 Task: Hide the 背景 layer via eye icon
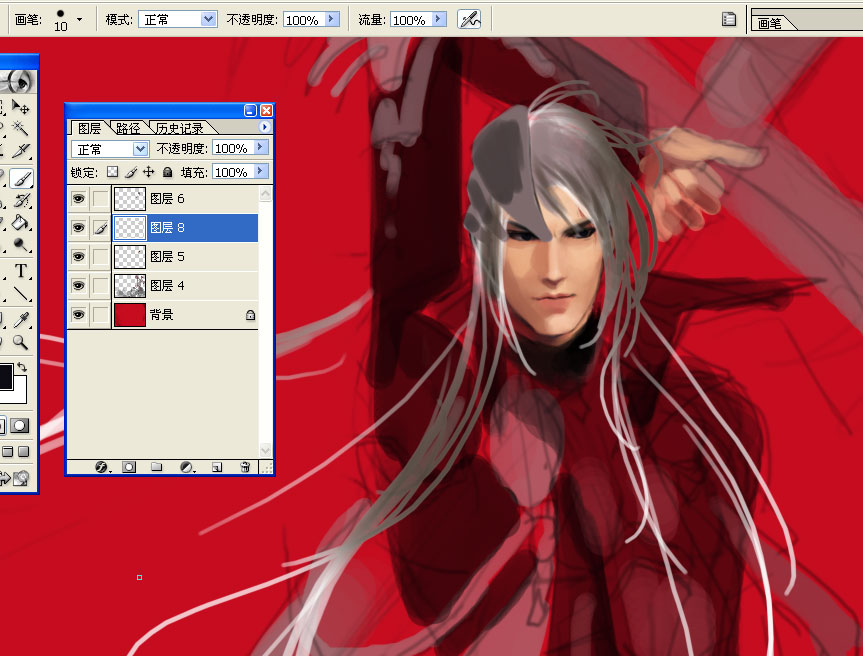coord(79,315)
